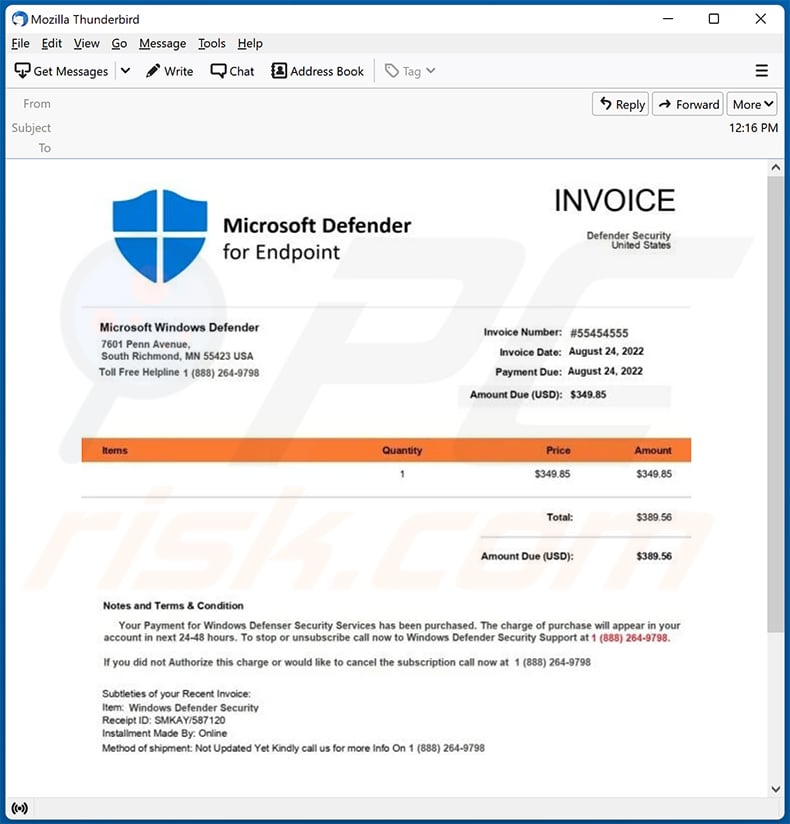Viewport: 790px width, 824px height.
Task: Click the Invoice Date August 24, 2022 value
Action: 606,351
